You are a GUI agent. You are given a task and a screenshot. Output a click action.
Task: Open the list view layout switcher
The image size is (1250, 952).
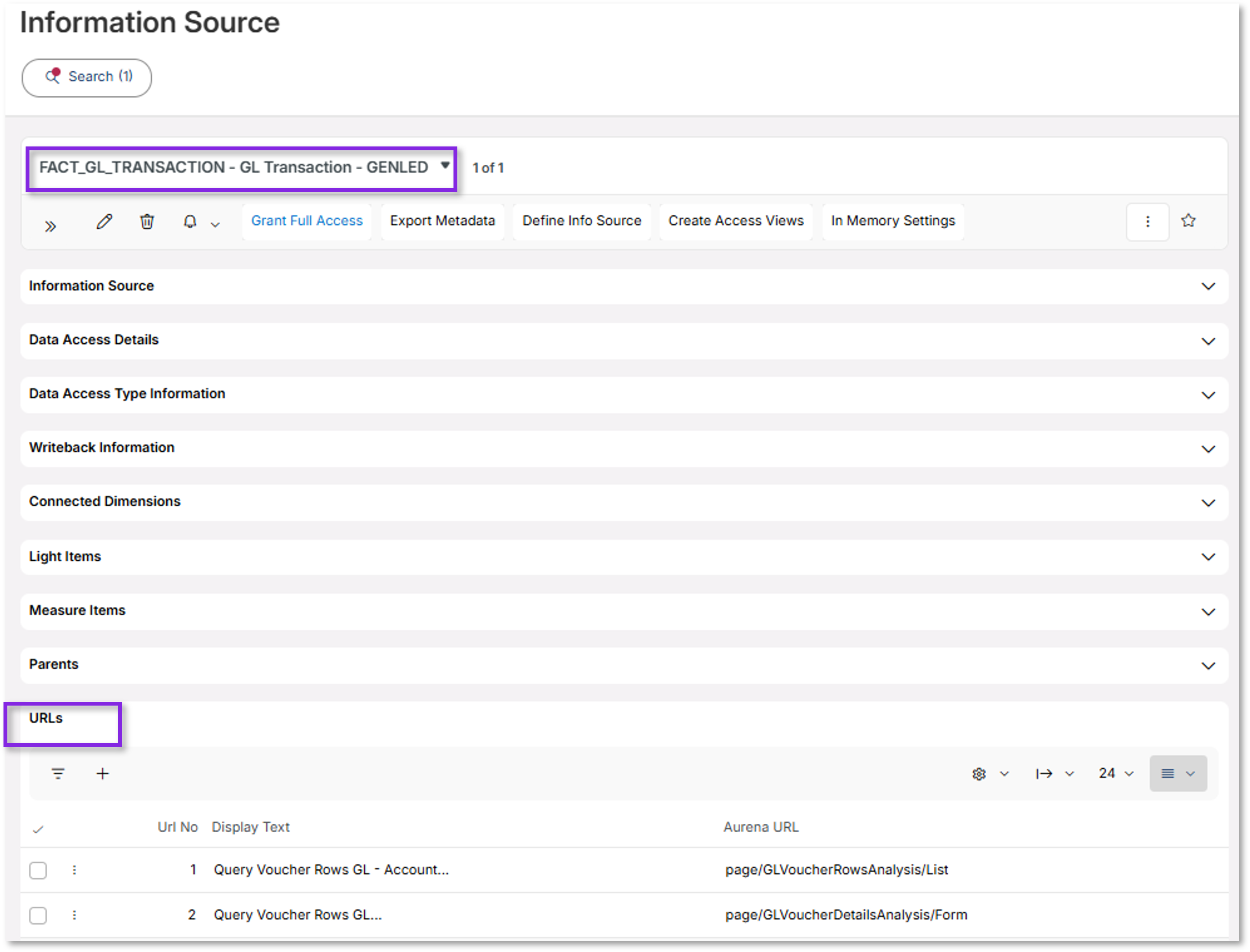pos(1178,773)
